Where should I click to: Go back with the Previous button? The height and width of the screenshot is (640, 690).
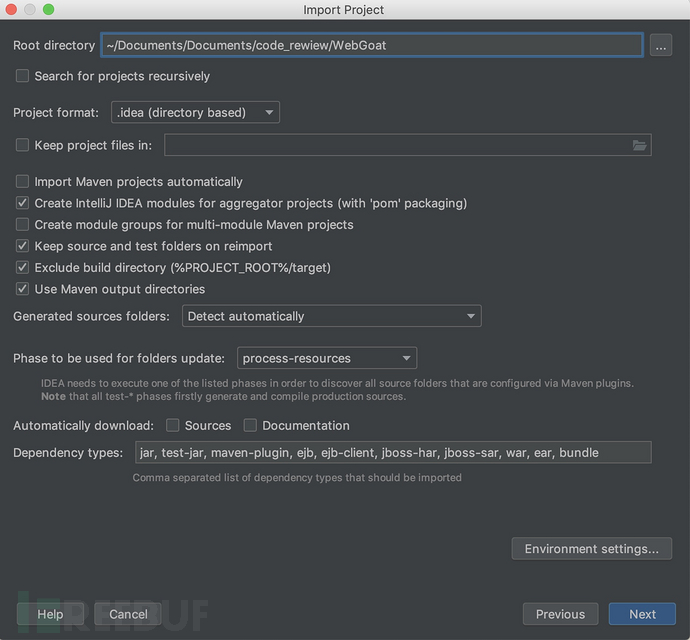[560, 614]
